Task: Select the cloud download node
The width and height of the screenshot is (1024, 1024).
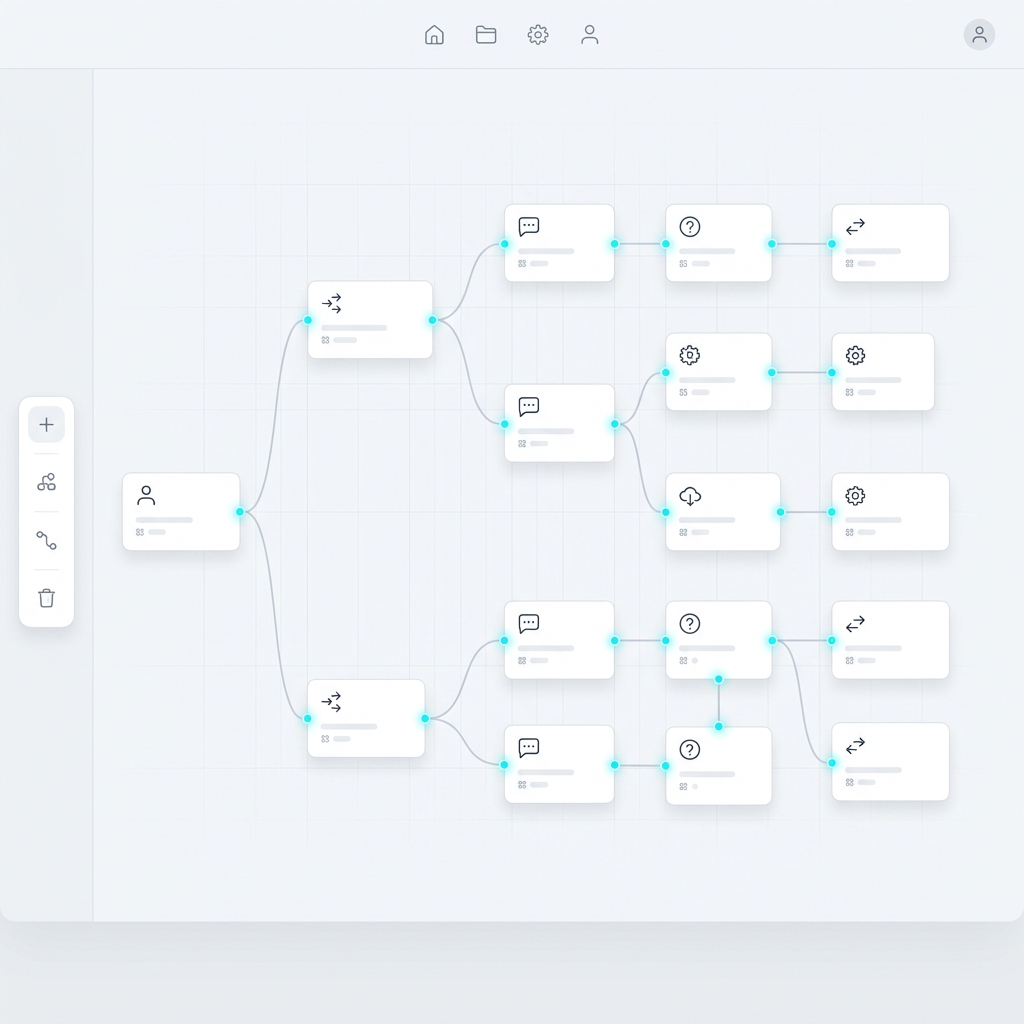Action: (x=723, y=512)
